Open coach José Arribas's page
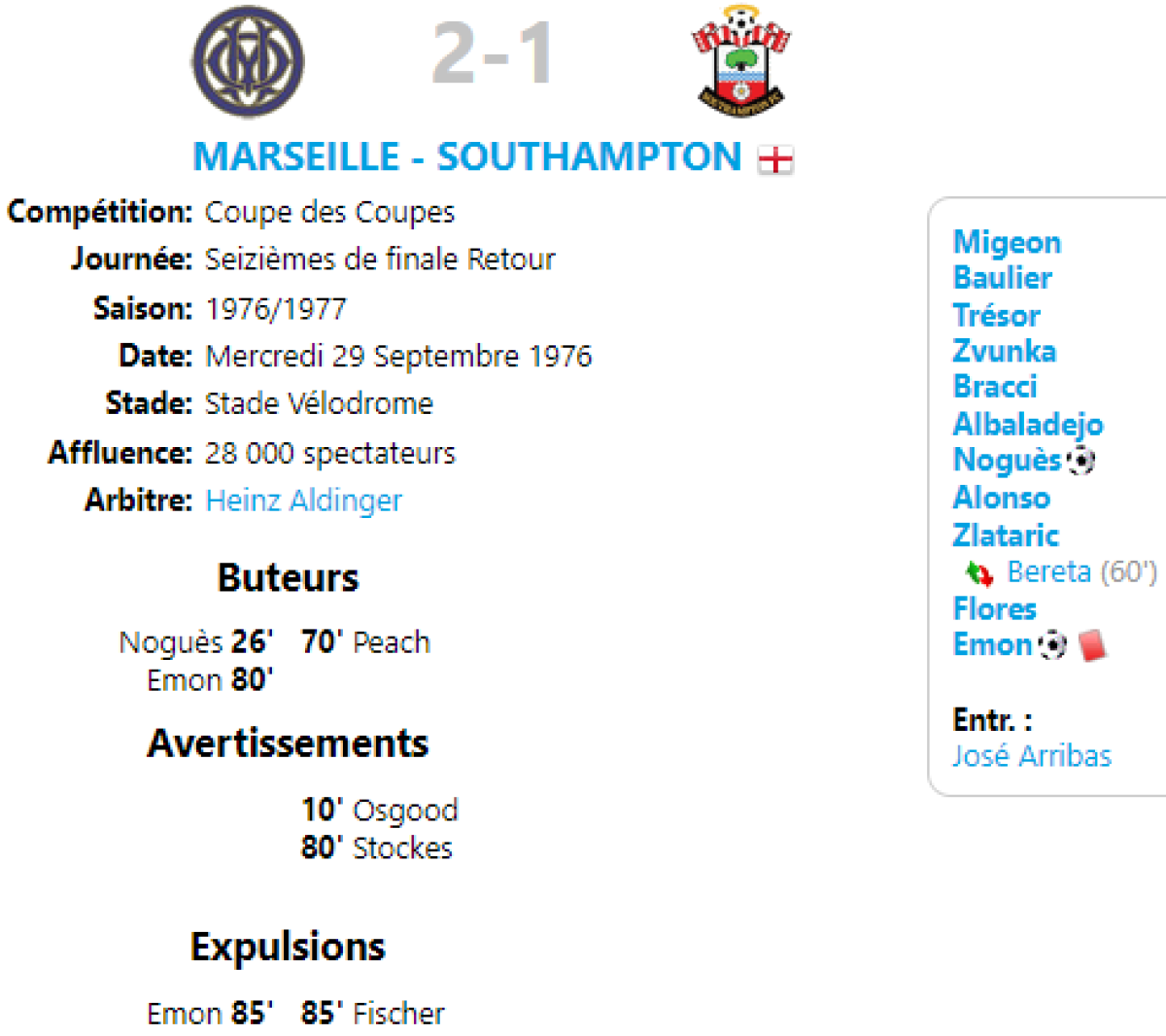Viewport: 1166px width, 1036px height. (x=1031, y=756)
